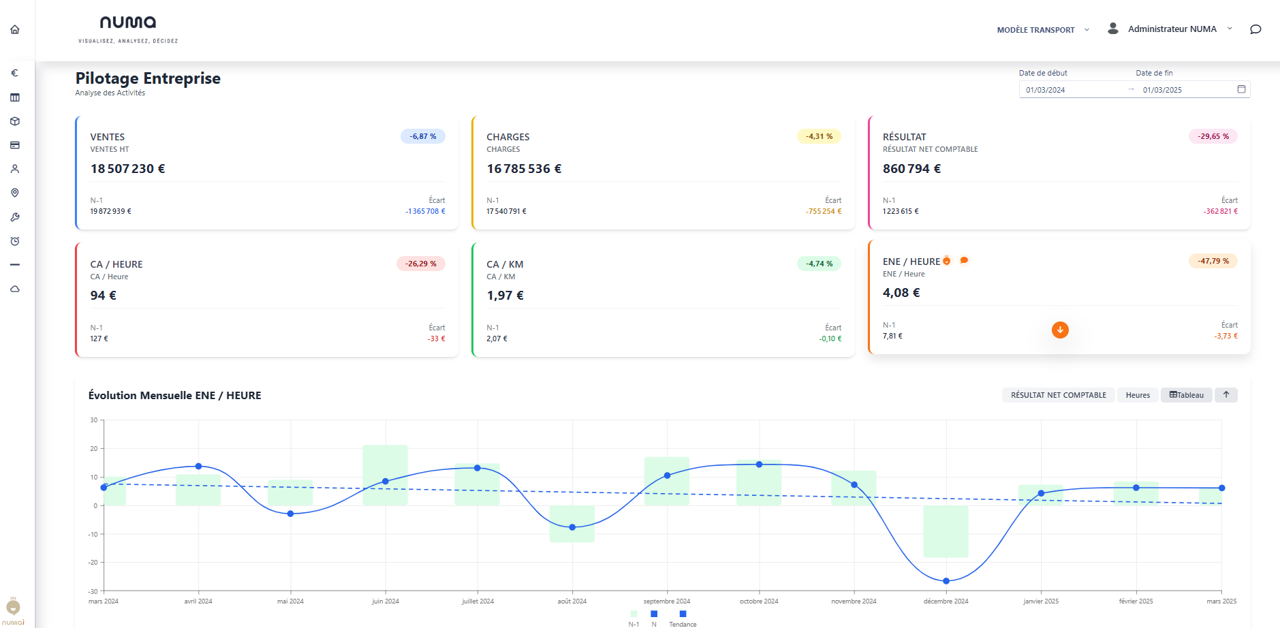1280x628 pixels.
Task: Click the -29,65 % badge on RÉSULTAT card
Action: click(x=1213, y=136)
